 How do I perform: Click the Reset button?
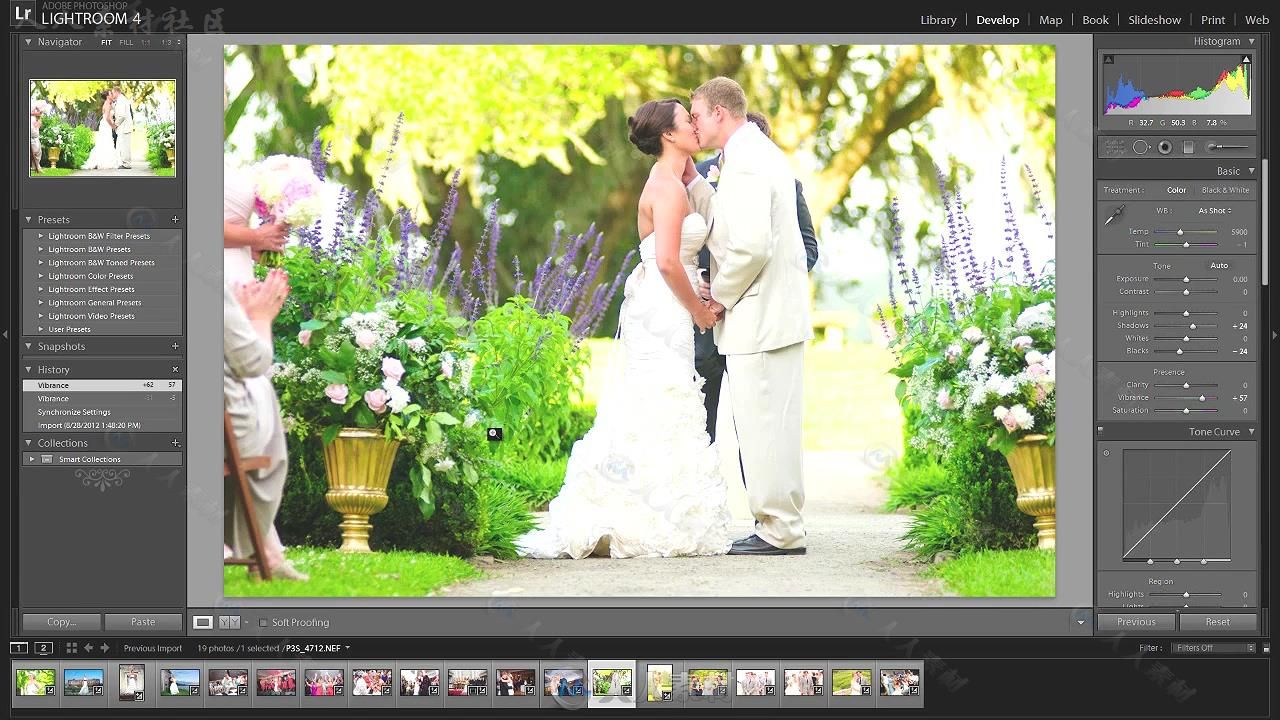pos(1217,622)
